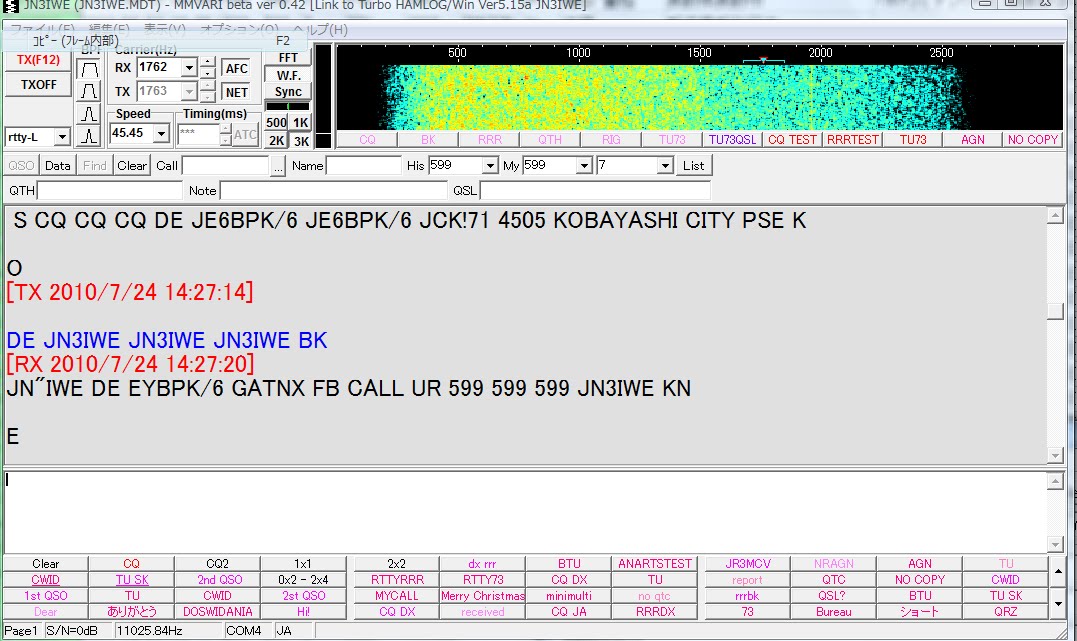Click the ANARTSTEST macro button
Image resolution: width=1077 pixels, height=641 pixels.
pos(655,564)
